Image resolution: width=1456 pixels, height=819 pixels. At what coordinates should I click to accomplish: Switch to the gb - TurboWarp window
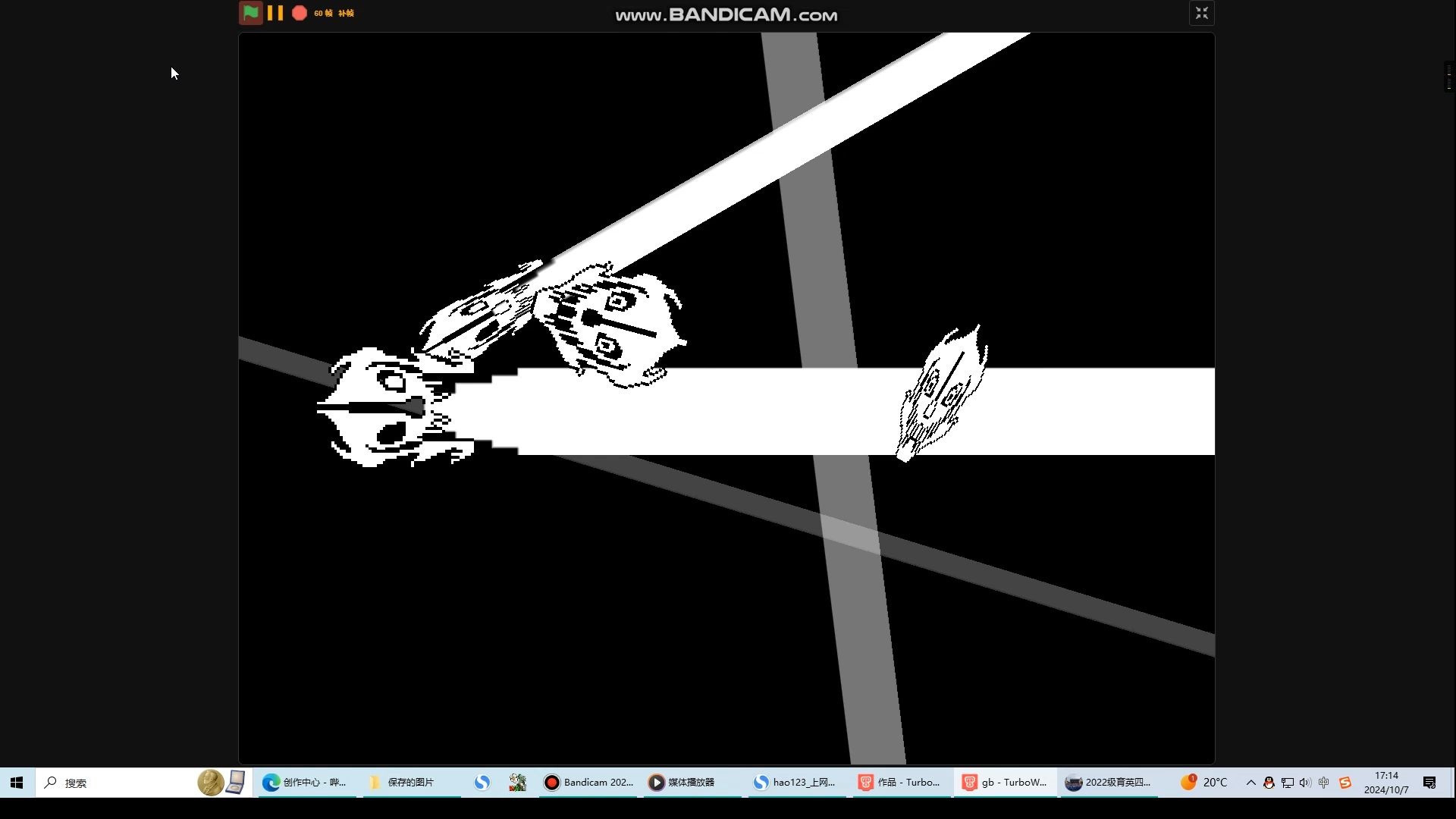1005,783
